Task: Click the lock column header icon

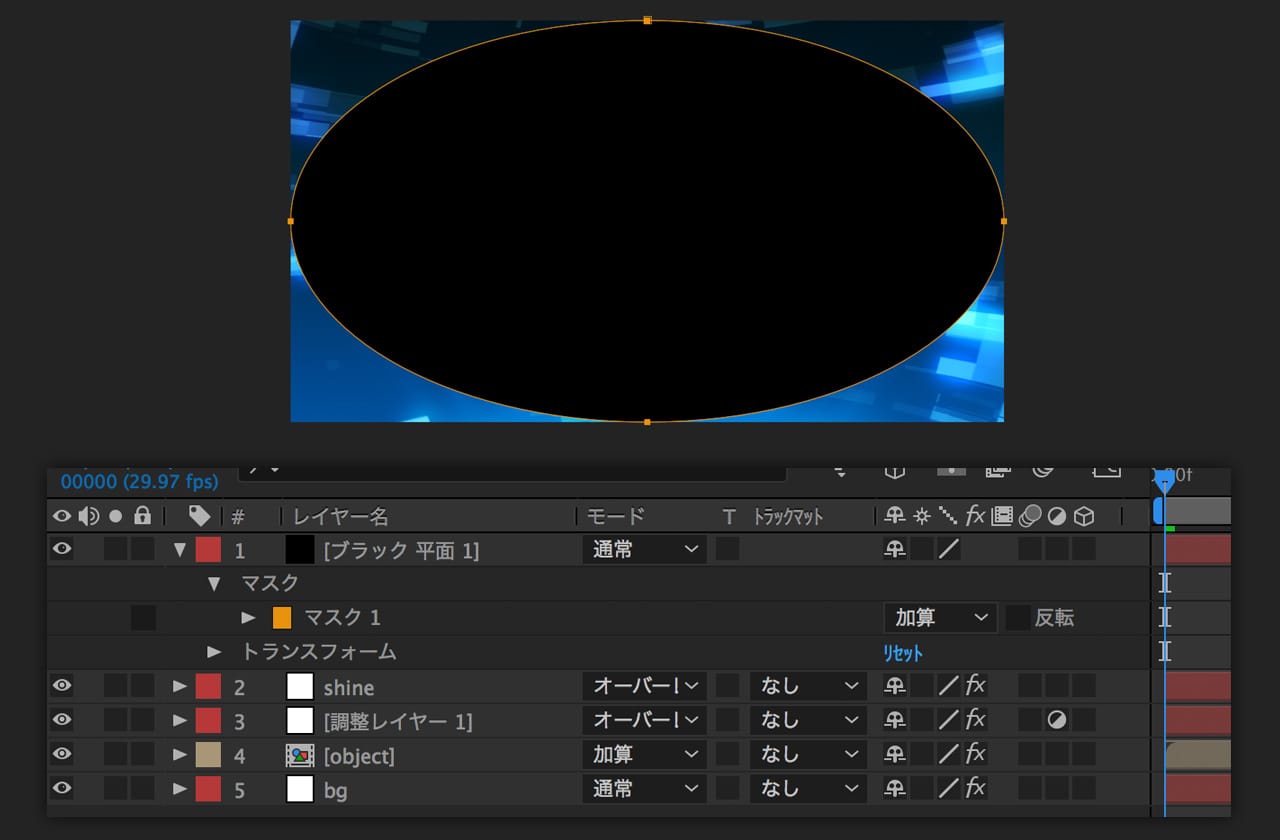Action: 142,516
